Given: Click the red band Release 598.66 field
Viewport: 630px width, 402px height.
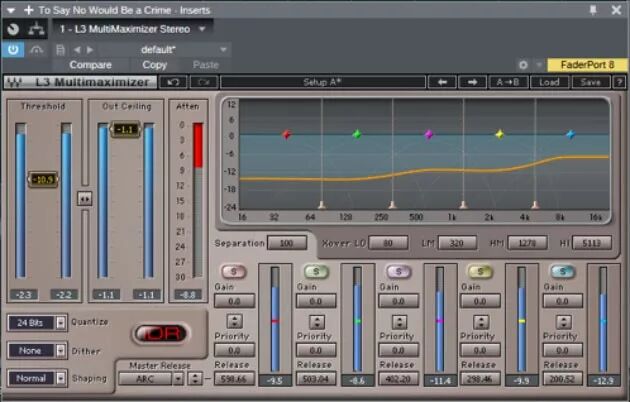Looking at the screenshot, I should point(234,379).
